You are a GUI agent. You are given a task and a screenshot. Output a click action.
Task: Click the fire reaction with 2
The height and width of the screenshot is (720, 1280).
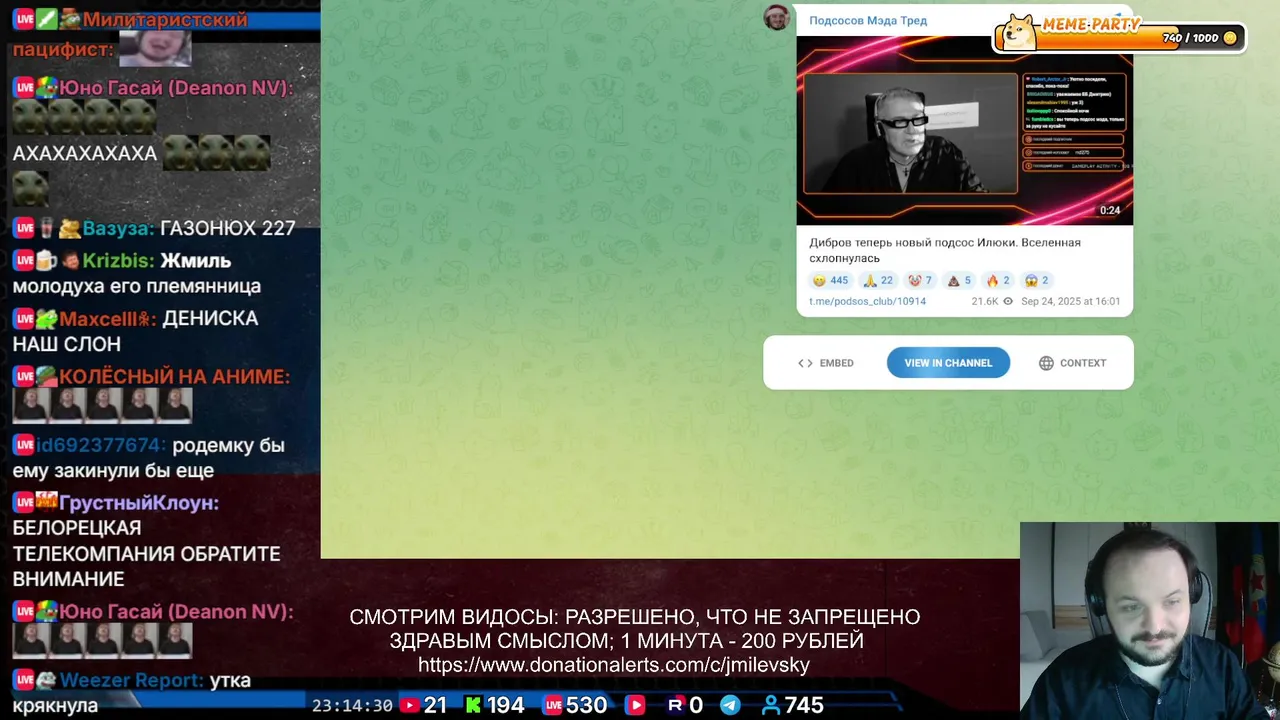coord(998,280)
